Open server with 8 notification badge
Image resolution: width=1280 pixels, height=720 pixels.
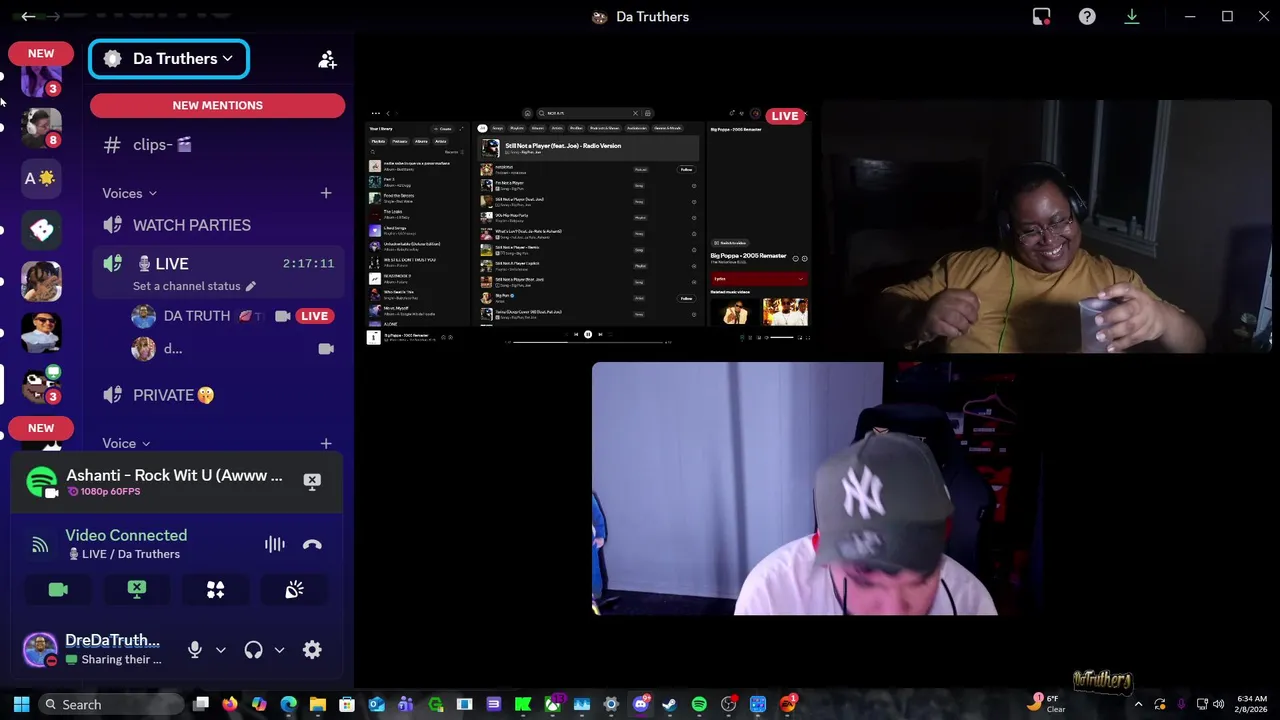coord(41,127)
